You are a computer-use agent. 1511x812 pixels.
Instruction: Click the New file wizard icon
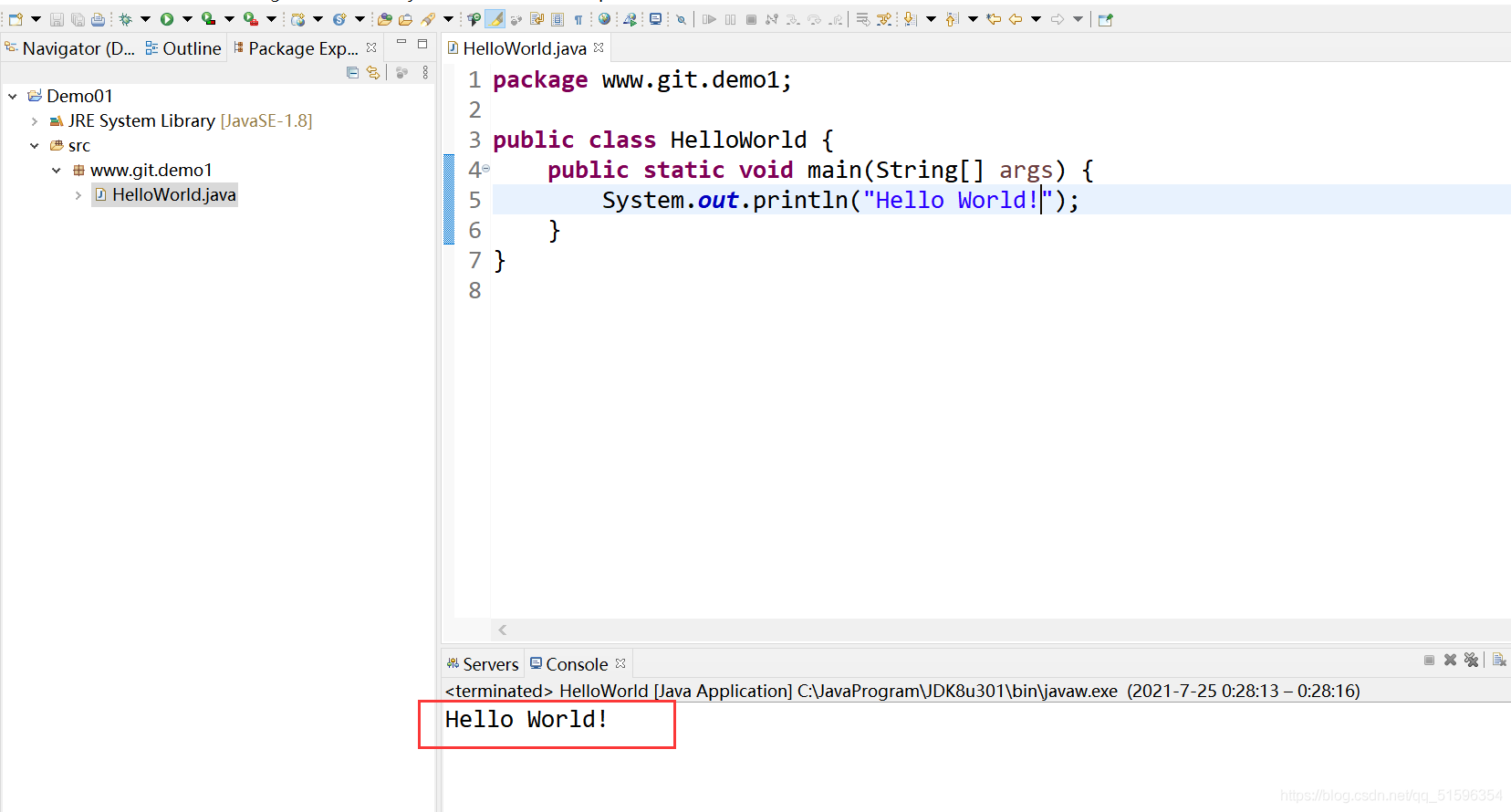(x=16, y=19)
